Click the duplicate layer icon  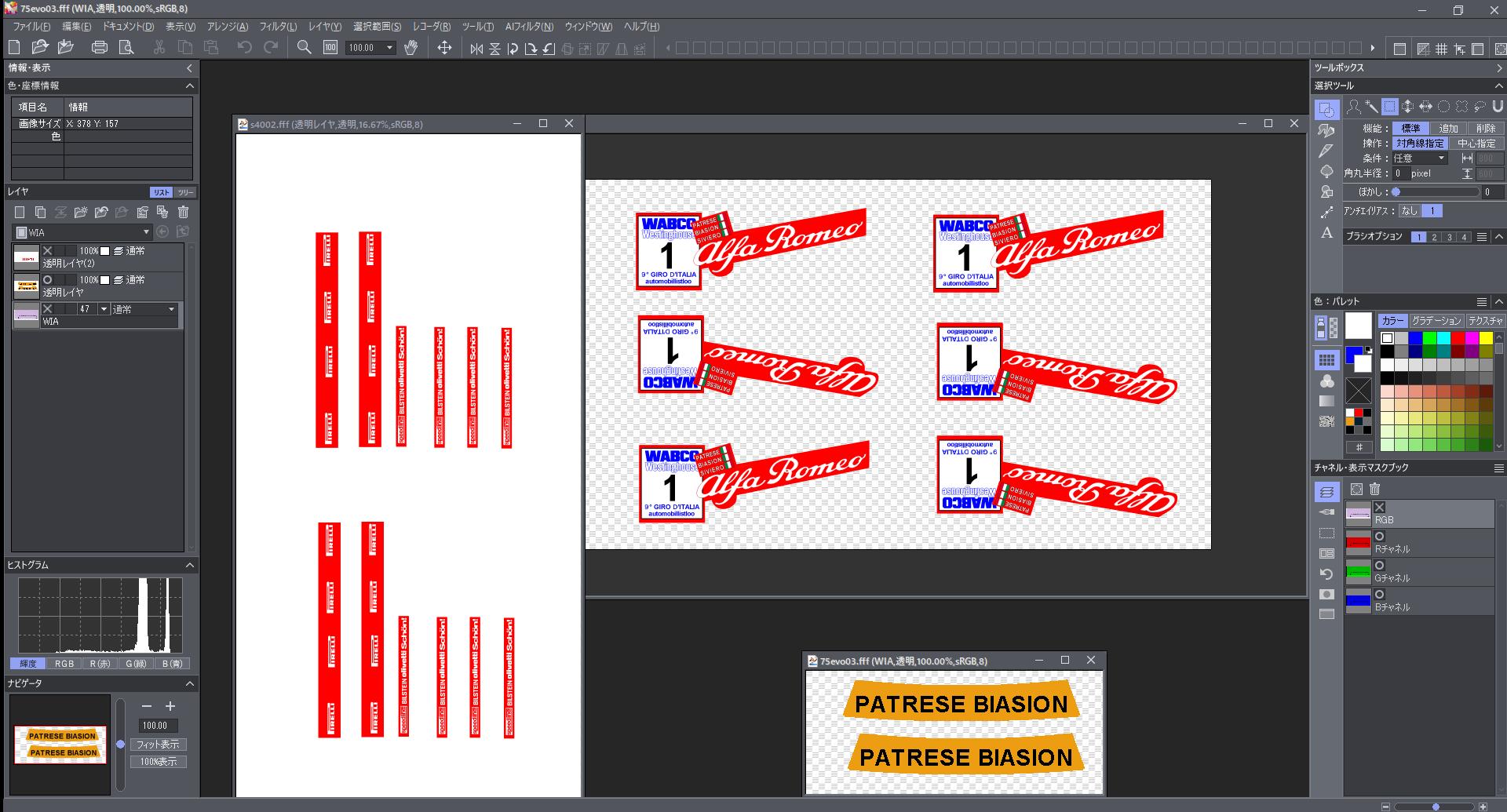click(x=40, y=213)
